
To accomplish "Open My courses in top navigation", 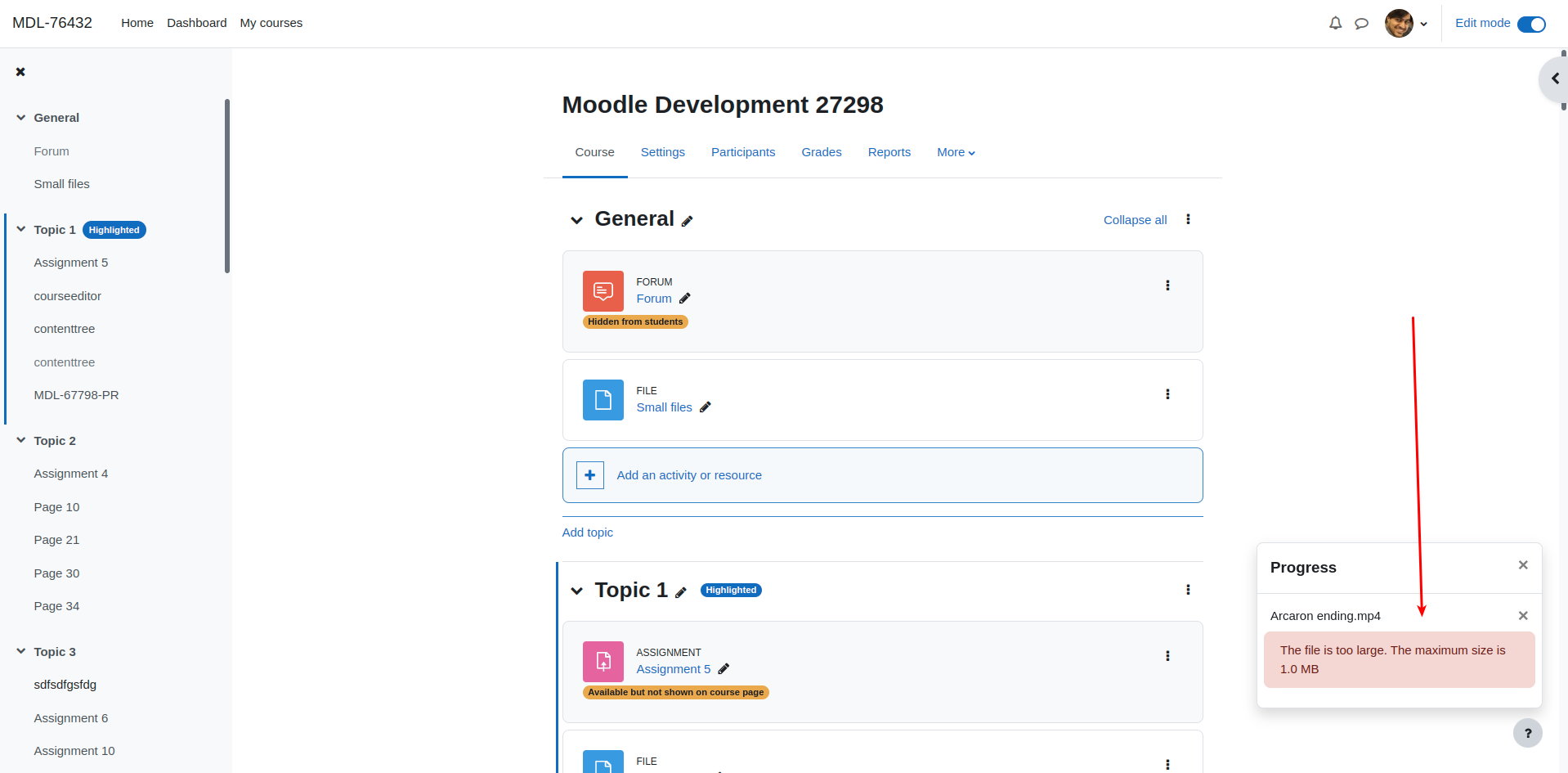I will 271,23.
